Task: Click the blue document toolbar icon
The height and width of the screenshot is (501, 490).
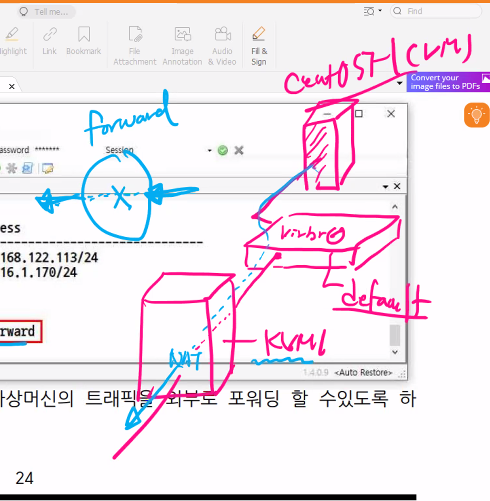Action: coord(27,168)
